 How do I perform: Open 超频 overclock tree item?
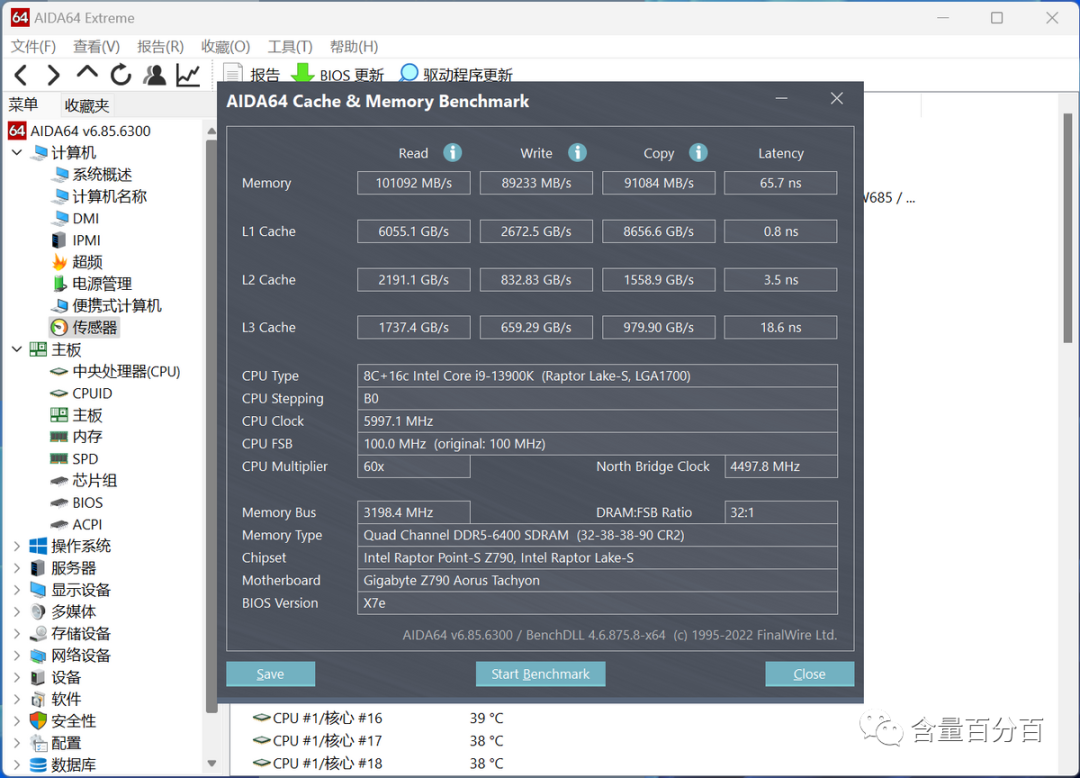[x=78, y=262]
